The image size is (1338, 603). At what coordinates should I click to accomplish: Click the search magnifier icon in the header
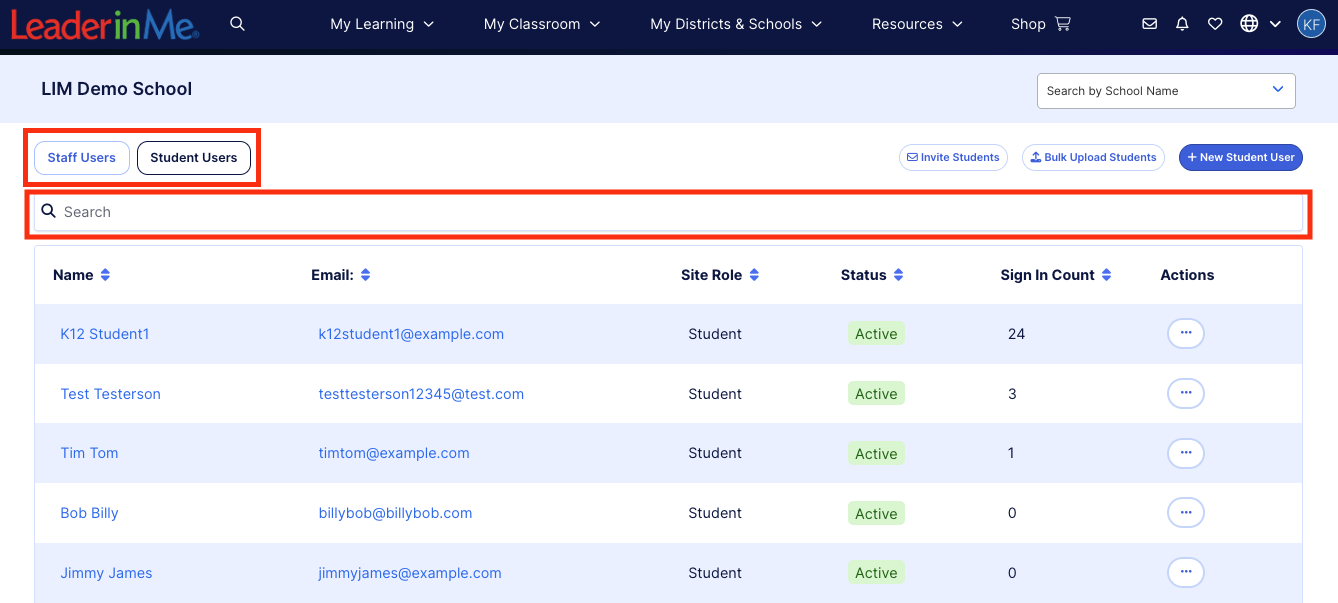237,24
